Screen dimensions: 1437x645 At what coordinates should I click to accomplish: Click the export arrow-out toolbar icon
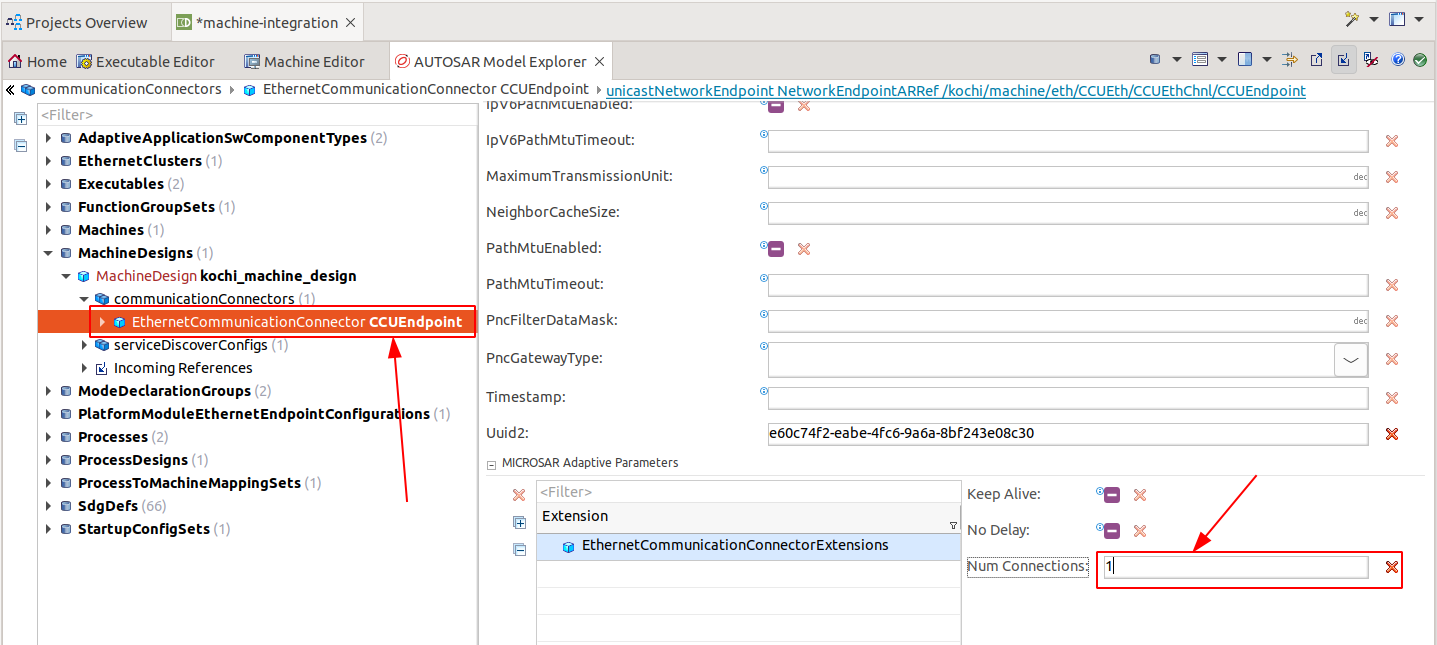pyautogui.click(x=1317, y=60)
